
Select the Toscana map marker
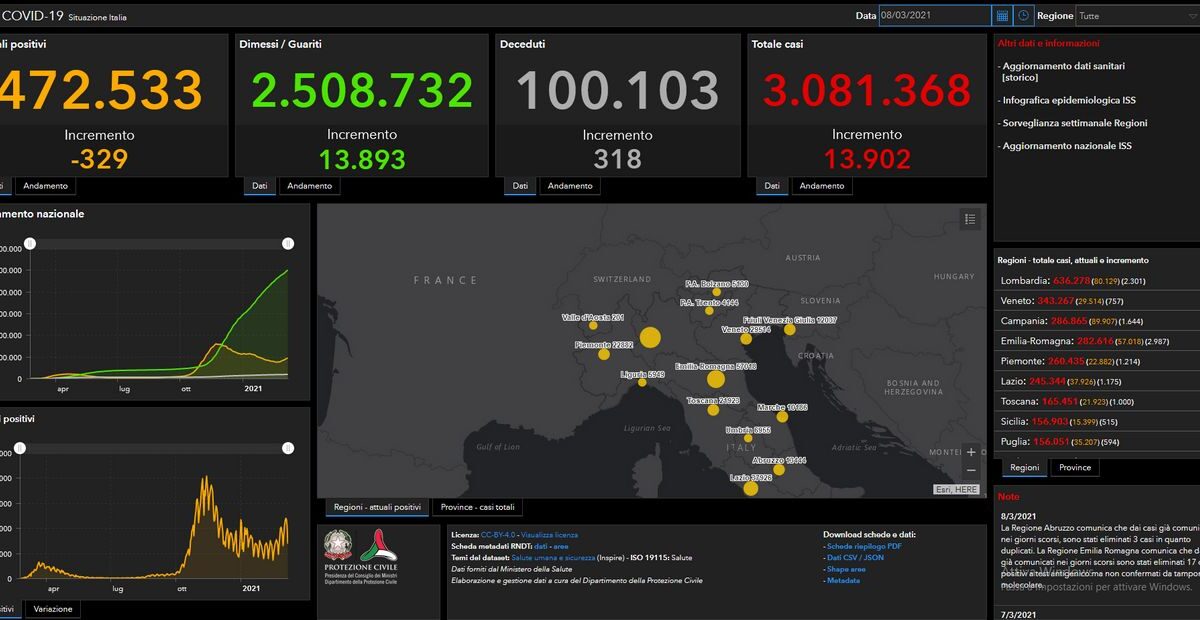(713, 410)
